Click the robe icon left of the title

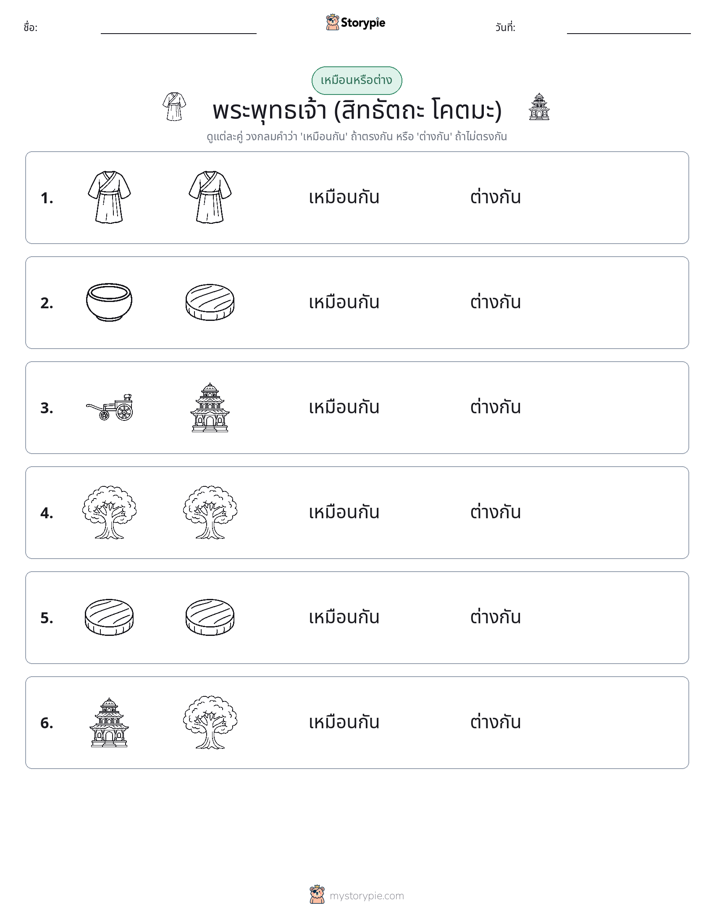pyautogui.click(x=174, y=107)
